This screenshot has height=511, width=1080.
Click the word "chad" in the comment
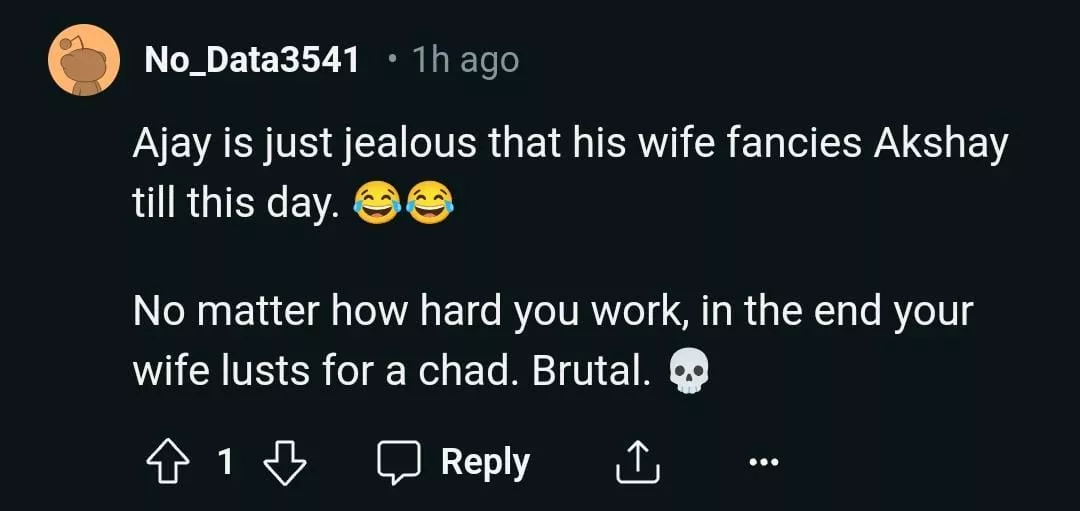coord(468,370)
